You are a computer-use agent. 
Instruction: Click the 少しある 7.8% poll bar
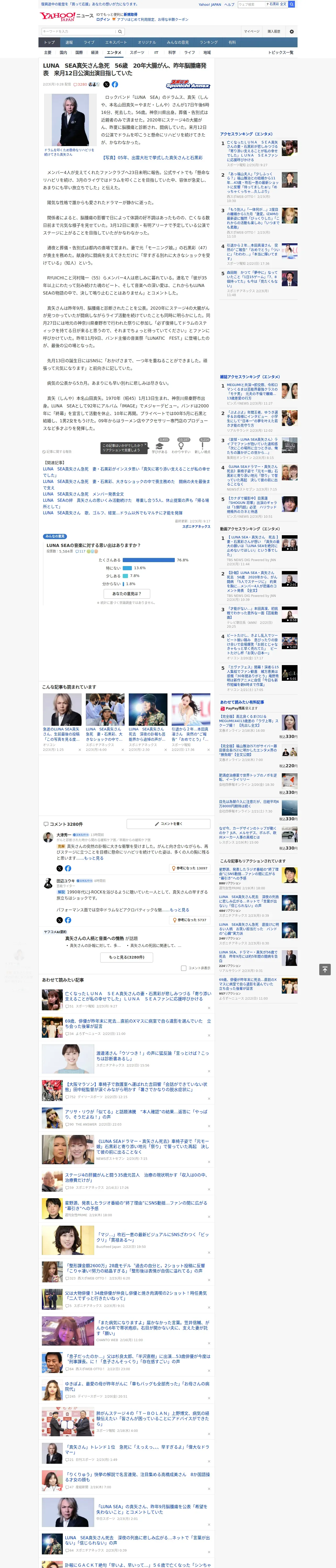pyautogui.click(x=126, y=576)
